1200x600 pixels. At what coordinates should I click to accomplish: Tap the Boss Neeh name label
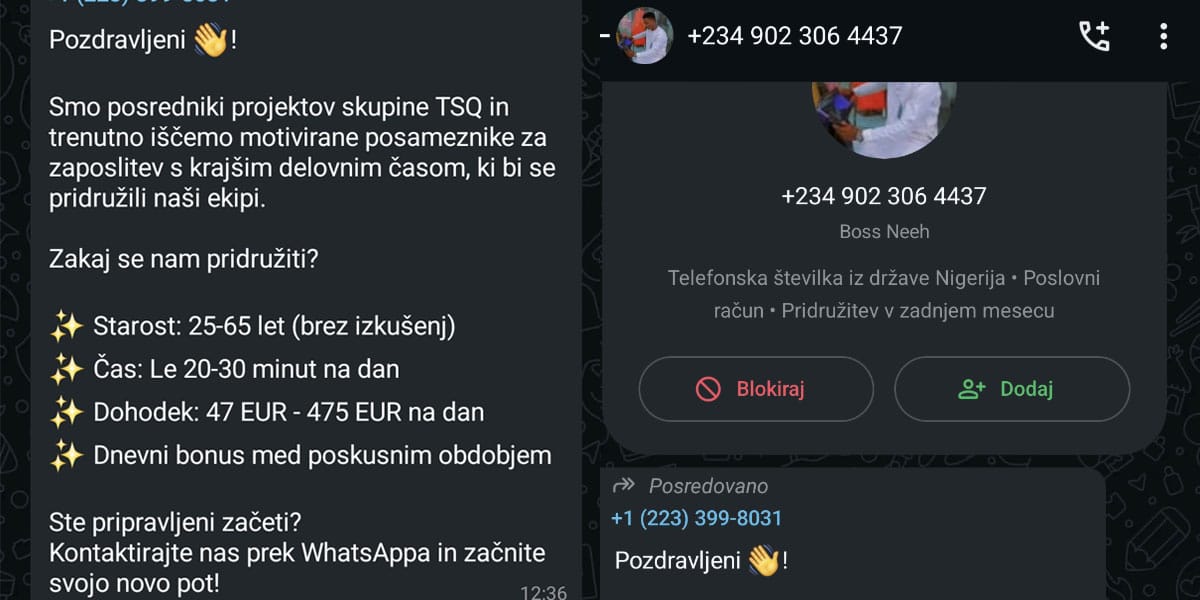click(x=884, y=232)
